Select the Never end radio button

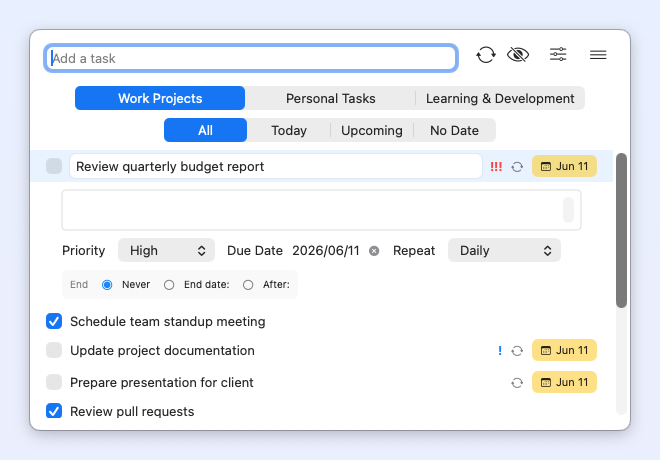pyautogui.click(x=107, y=285)
